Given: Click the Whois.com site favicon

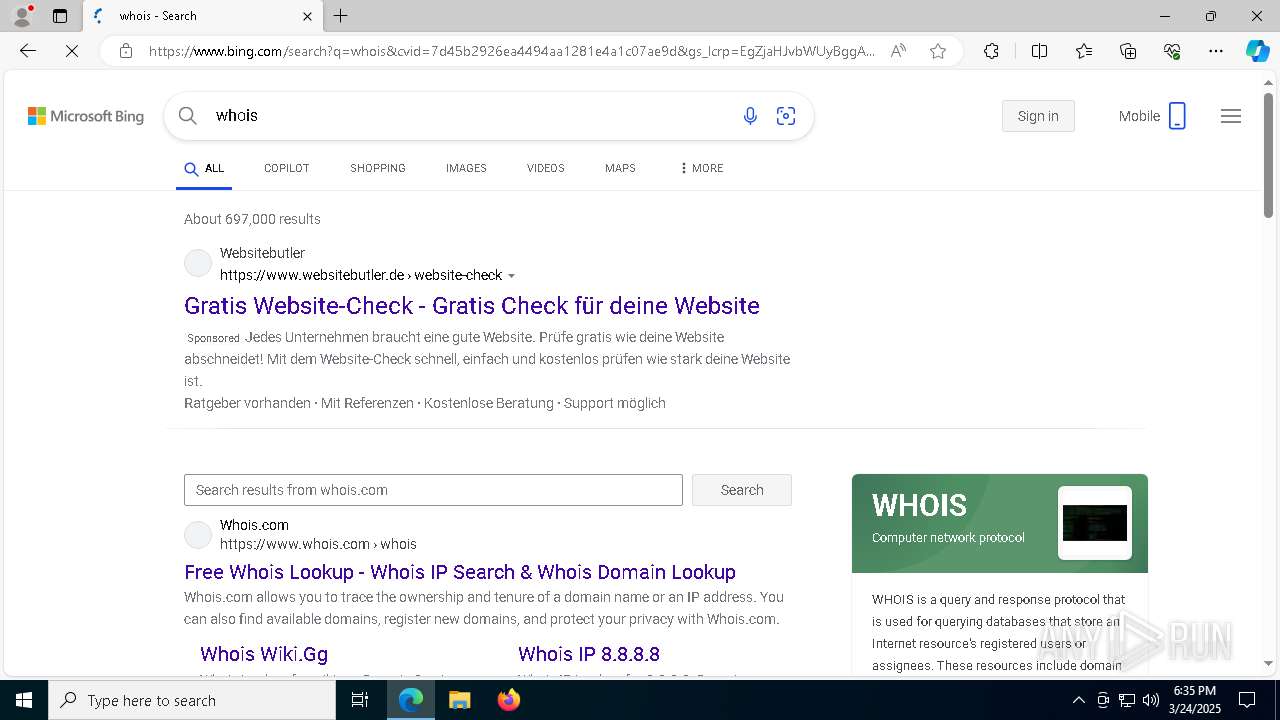Looking at the screenshot, I should pos(198,535).
